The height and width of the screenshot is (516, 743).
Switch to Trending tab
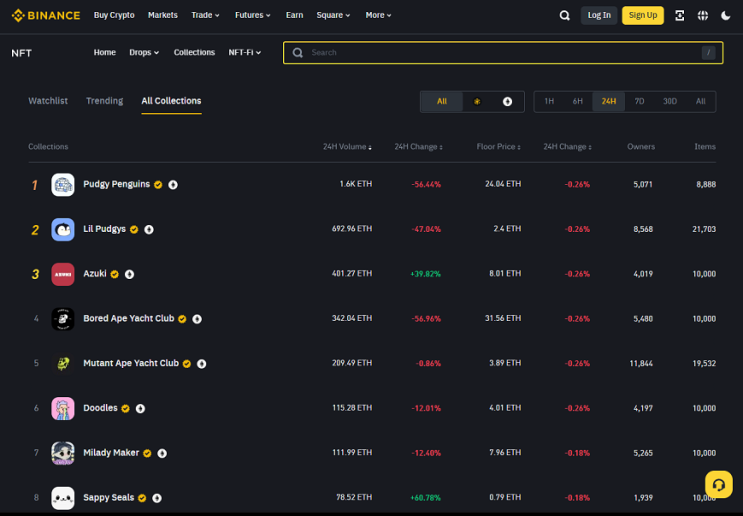coord(104,101)
